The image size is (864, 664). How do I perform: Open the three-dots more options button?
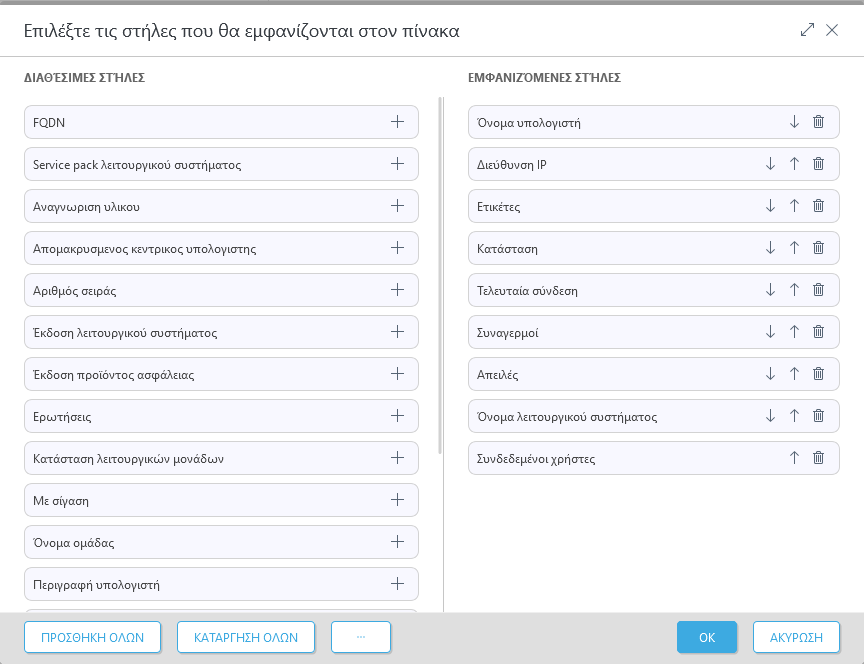click(x=361, y=637)
